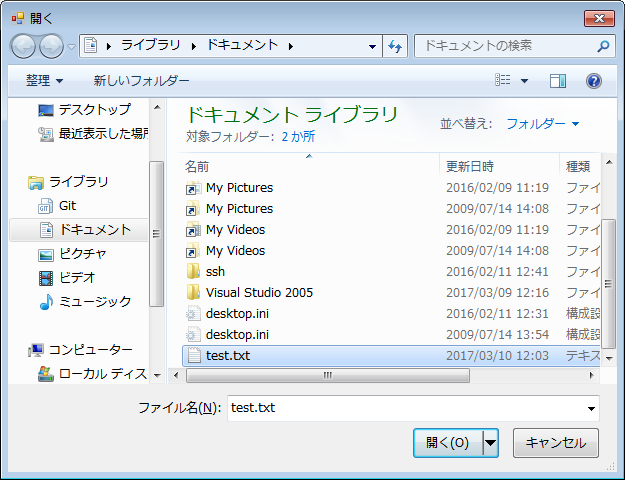
Task: Sort by the 種類 column header
Action: (580, 166)
